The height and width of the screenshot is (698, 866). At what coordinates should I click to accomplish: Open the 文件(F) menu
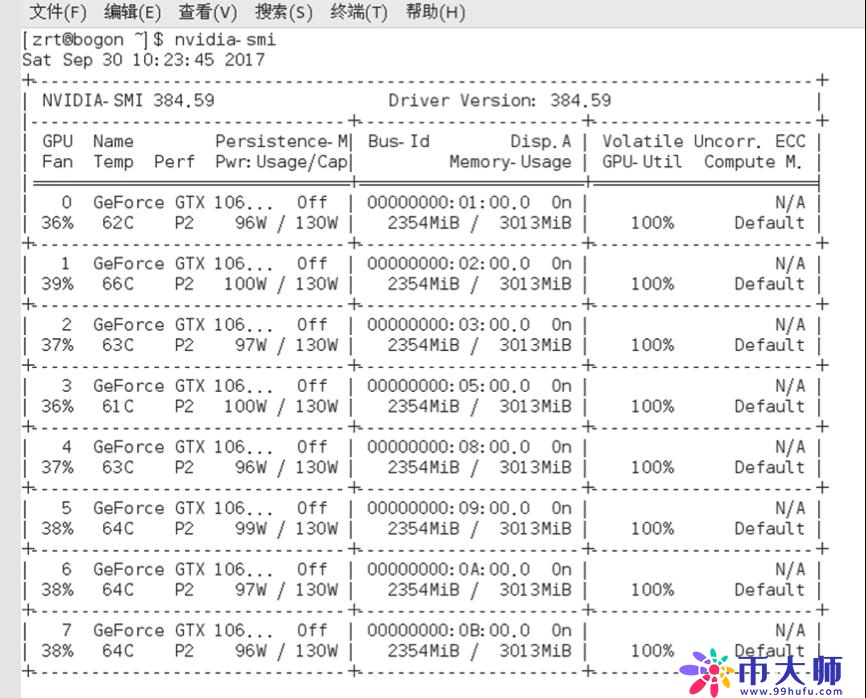pos(57,12)
